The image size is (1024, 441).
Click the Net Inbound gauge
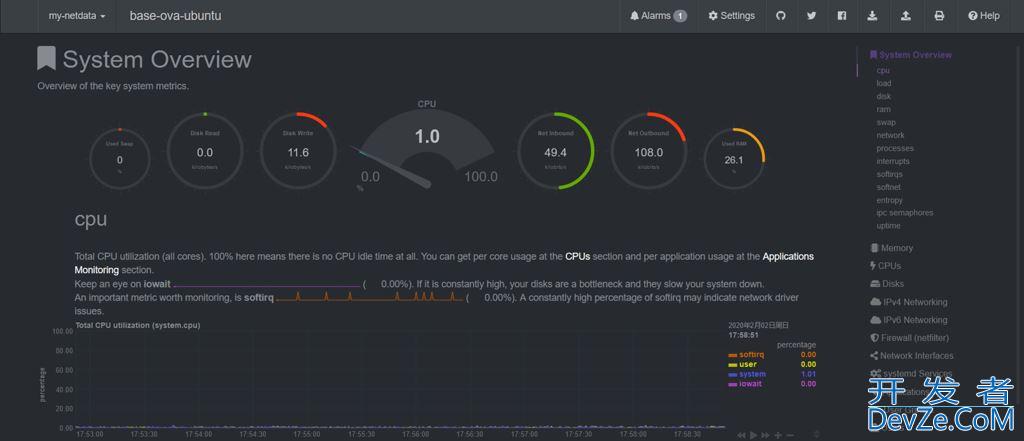point(556,151)
